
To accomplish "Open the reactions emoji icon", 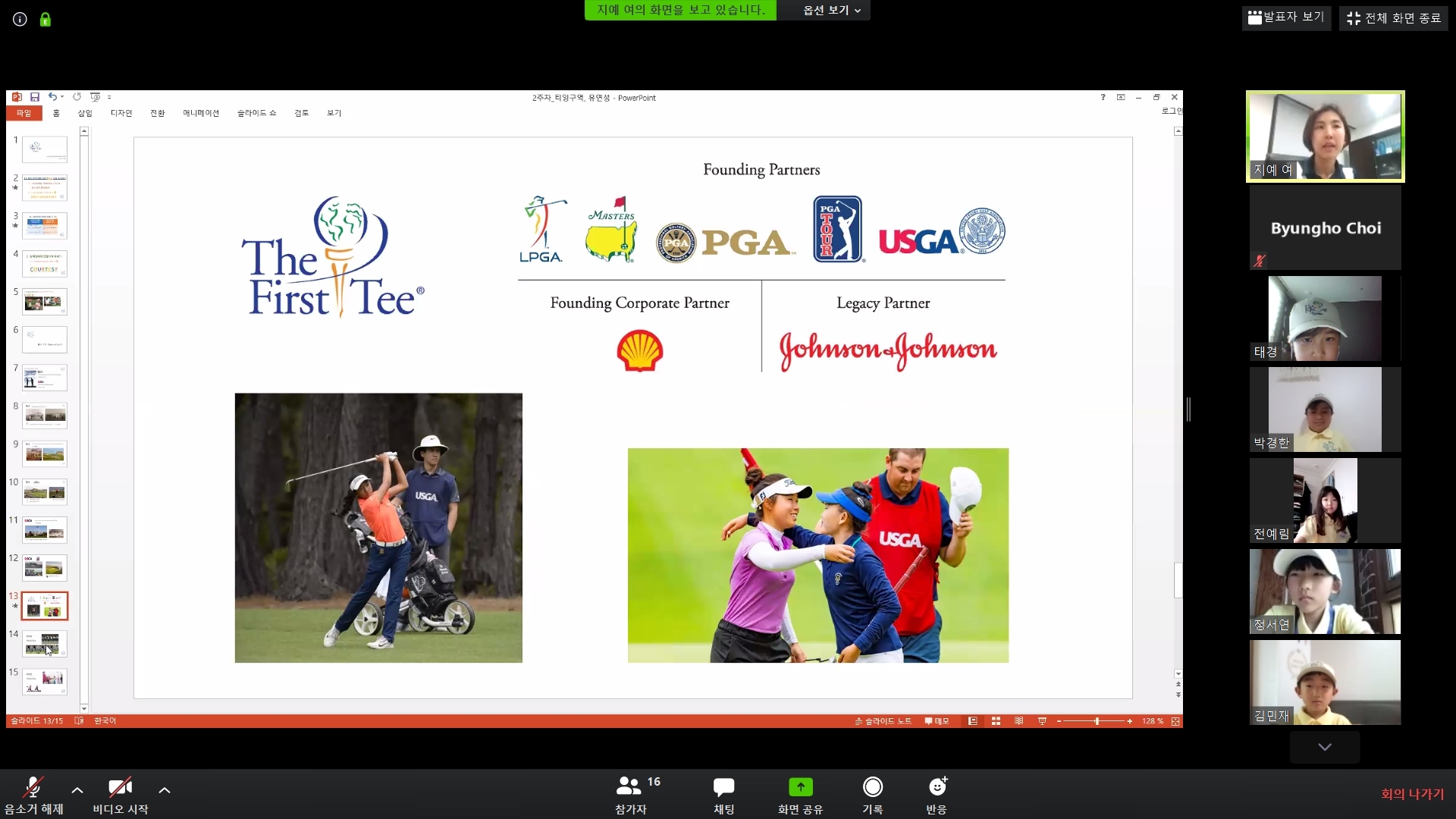I will click(937, 787).
